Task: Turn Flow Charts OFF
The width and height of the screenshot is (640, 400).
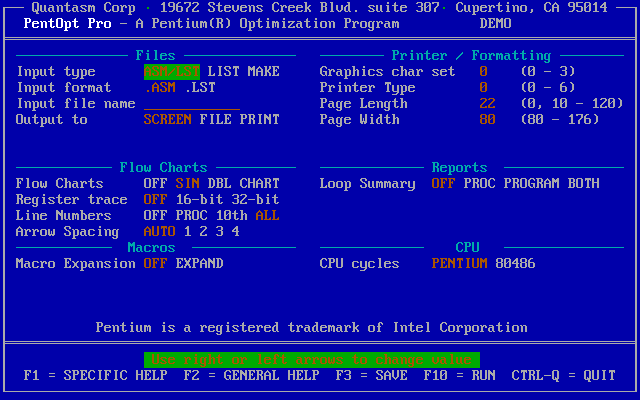Action: point(155,184)
